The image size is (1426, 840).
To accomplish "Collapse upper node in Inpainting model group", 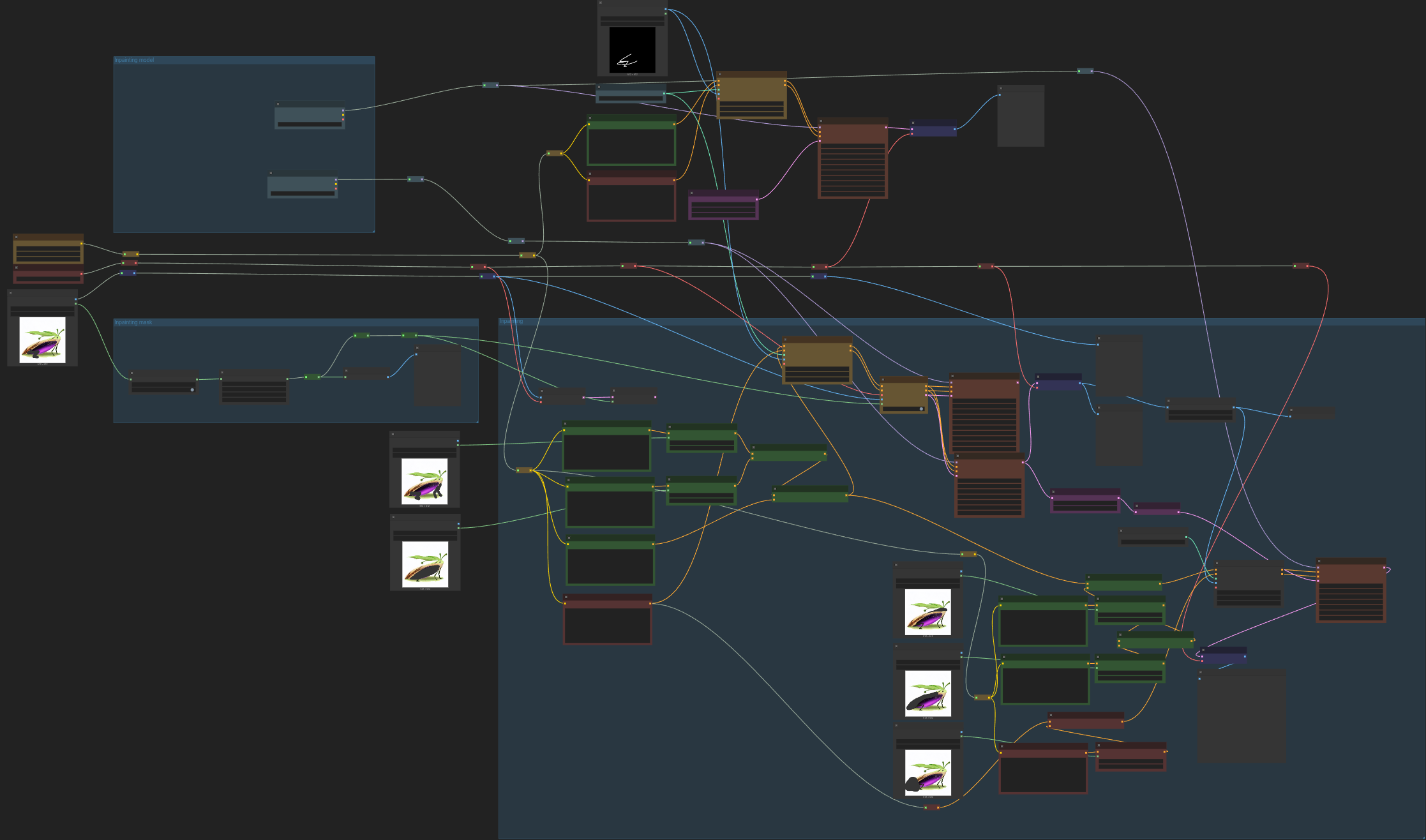I will [x=278, y=104].
